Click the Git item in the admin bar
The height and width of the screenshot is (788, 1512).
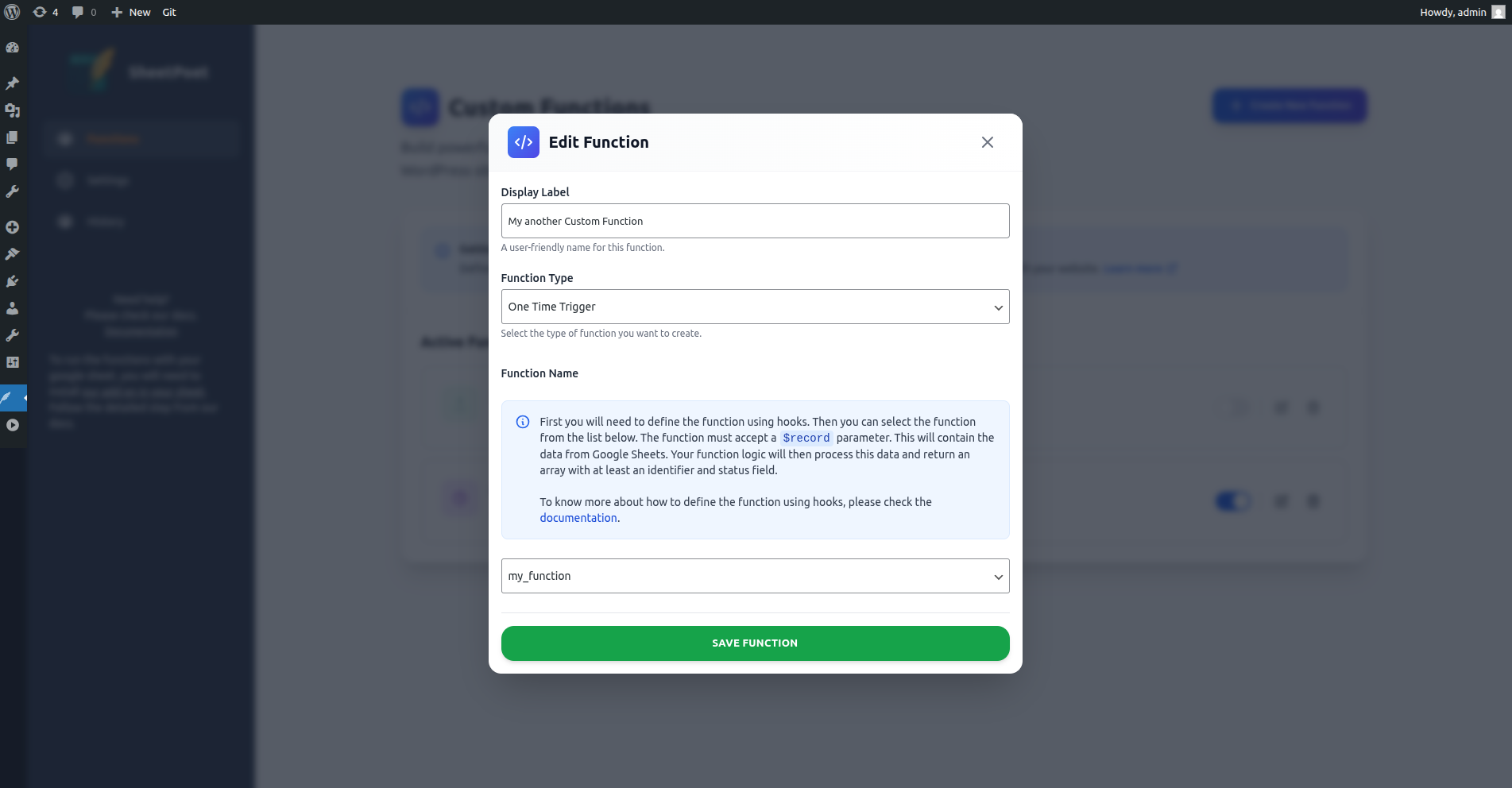pyautogui.click(x=169, y=12)
